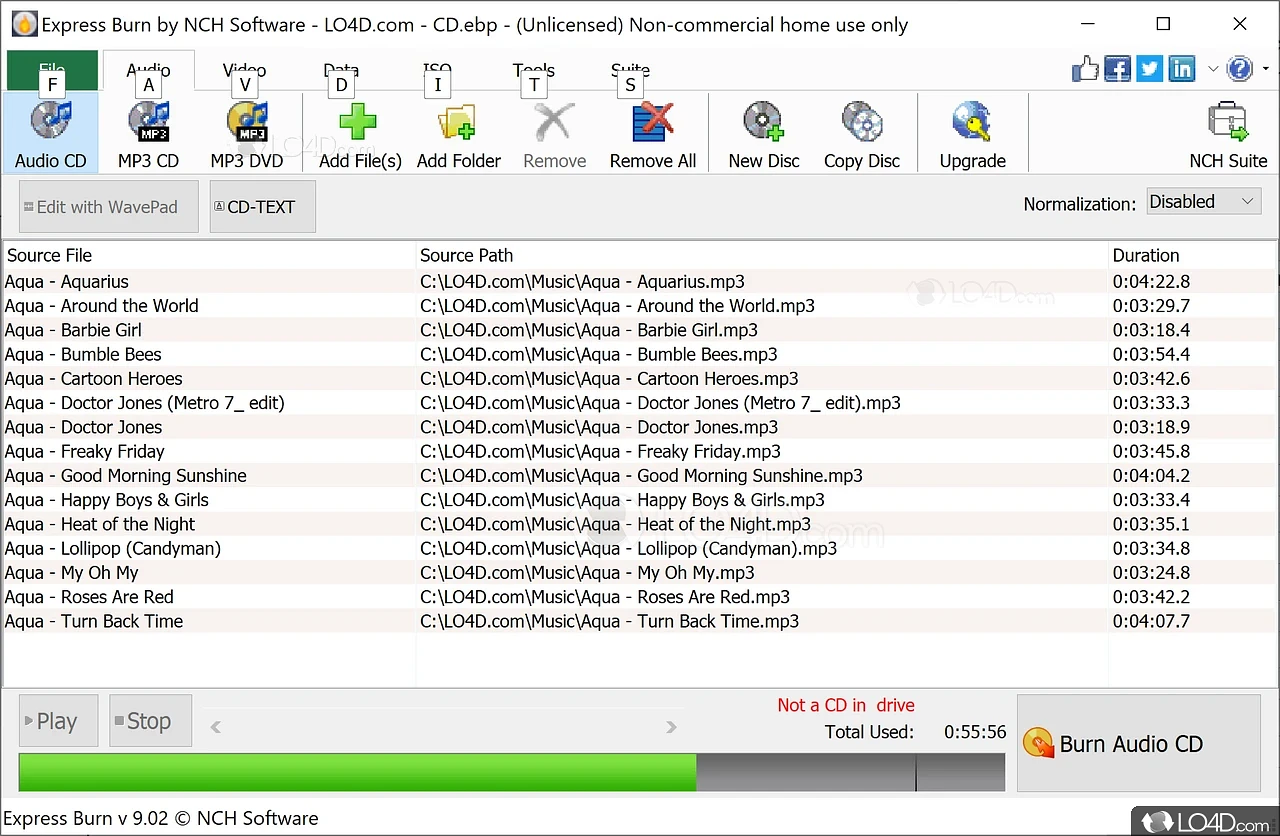The width and height of the screenshot is (1280, 836).
Task: Select track Aqua - Roses Are Red
Action: tap(89, 597)
